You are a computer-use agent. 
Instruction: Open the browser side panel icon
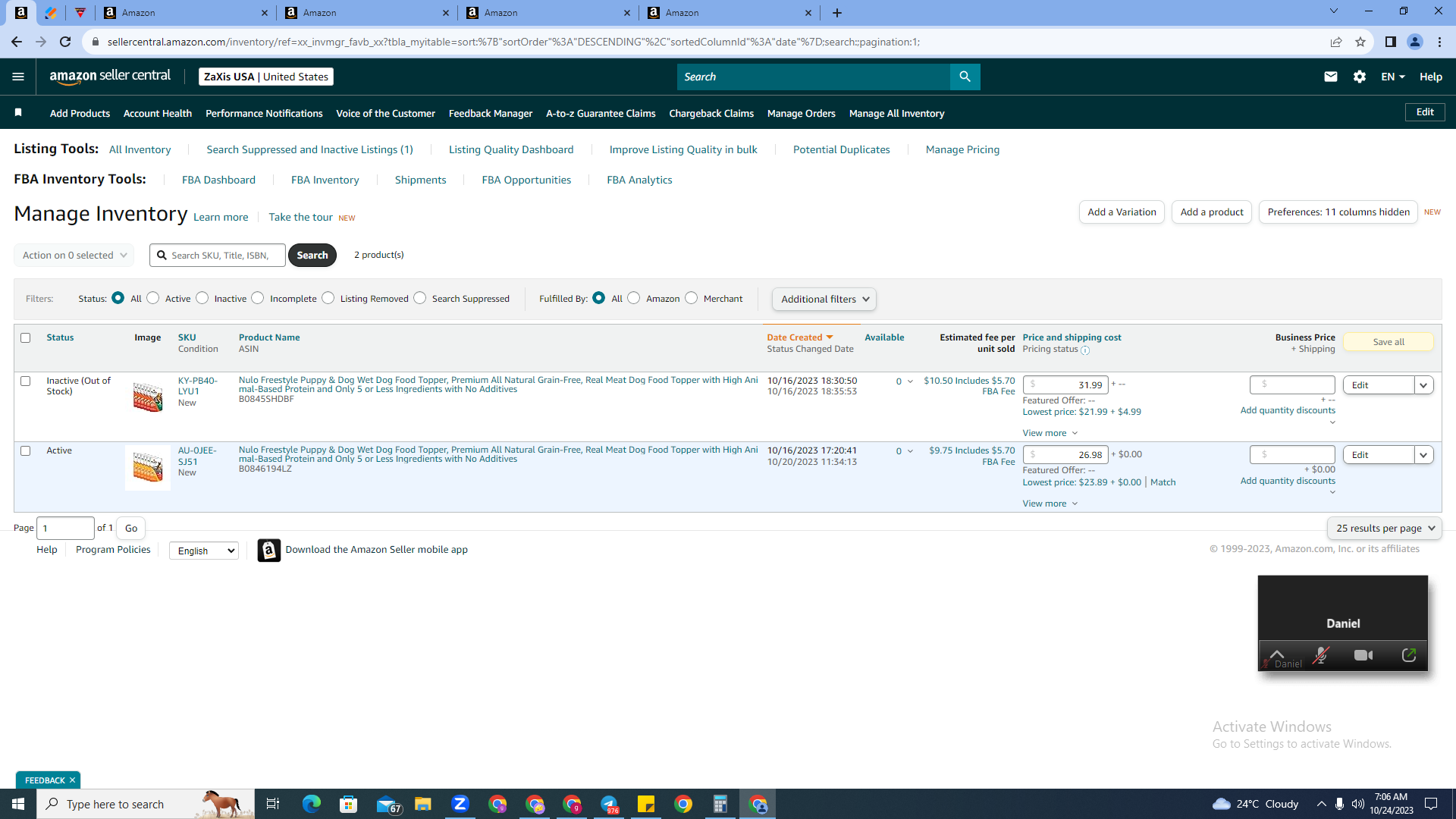click(1390, 42)
